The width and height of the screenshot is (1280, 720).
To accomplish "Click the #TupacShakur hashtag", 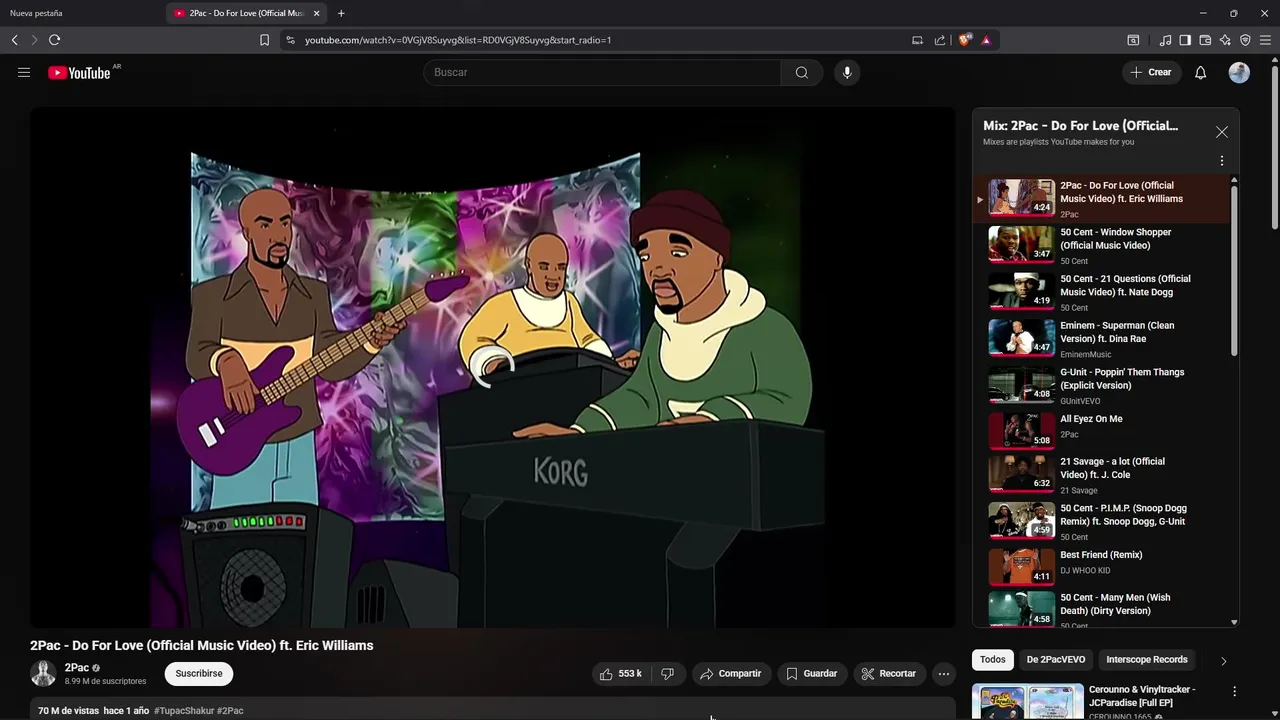I will pos(183,711).
